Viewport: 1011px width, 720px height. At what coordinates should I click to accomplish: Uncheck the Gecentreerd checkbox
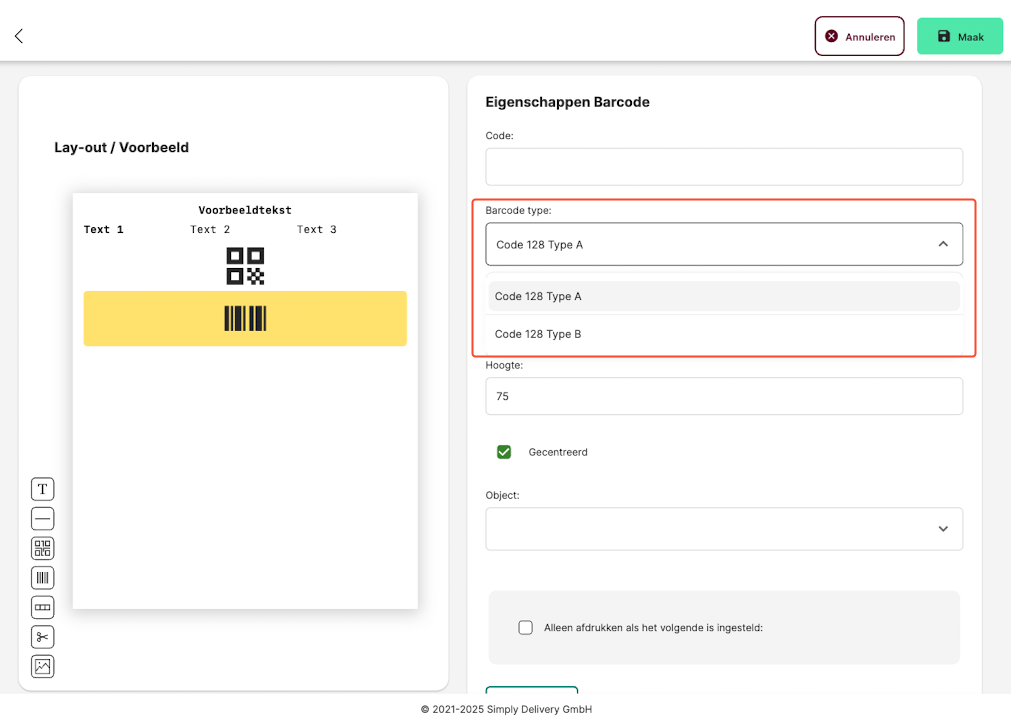(504, 452)
